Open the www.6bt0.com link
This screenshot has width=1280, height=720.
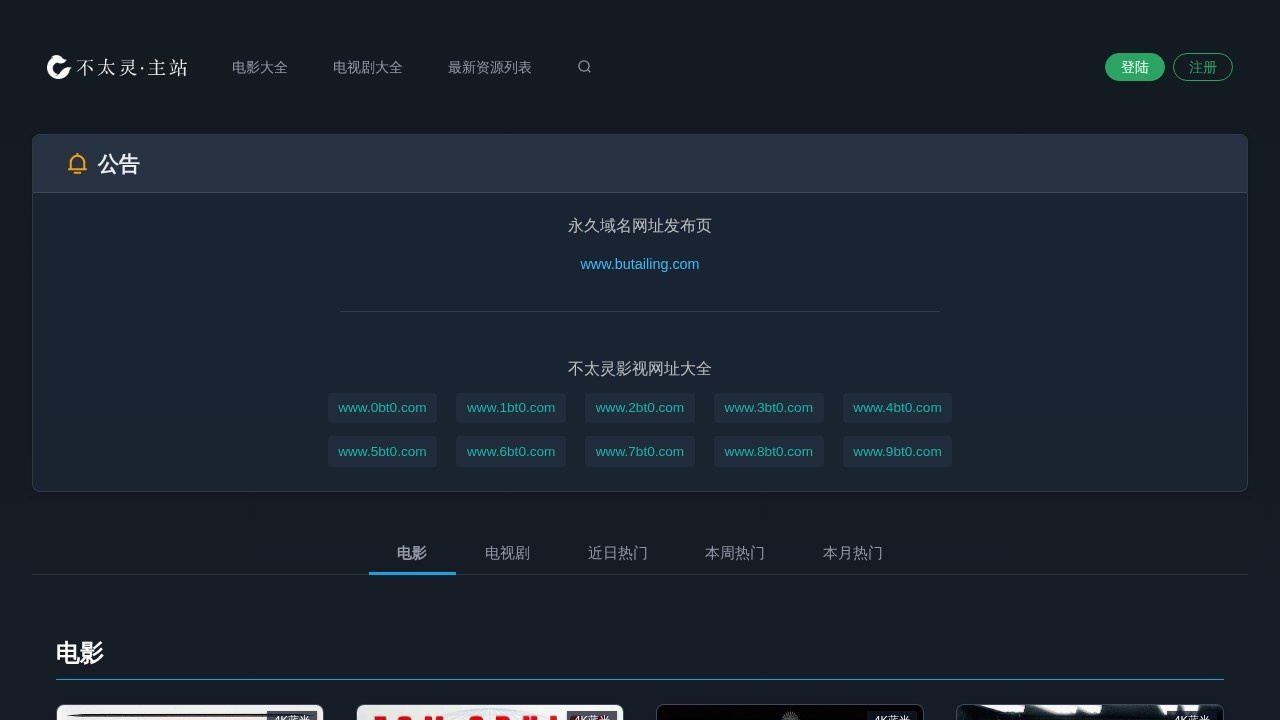point(511,452)
